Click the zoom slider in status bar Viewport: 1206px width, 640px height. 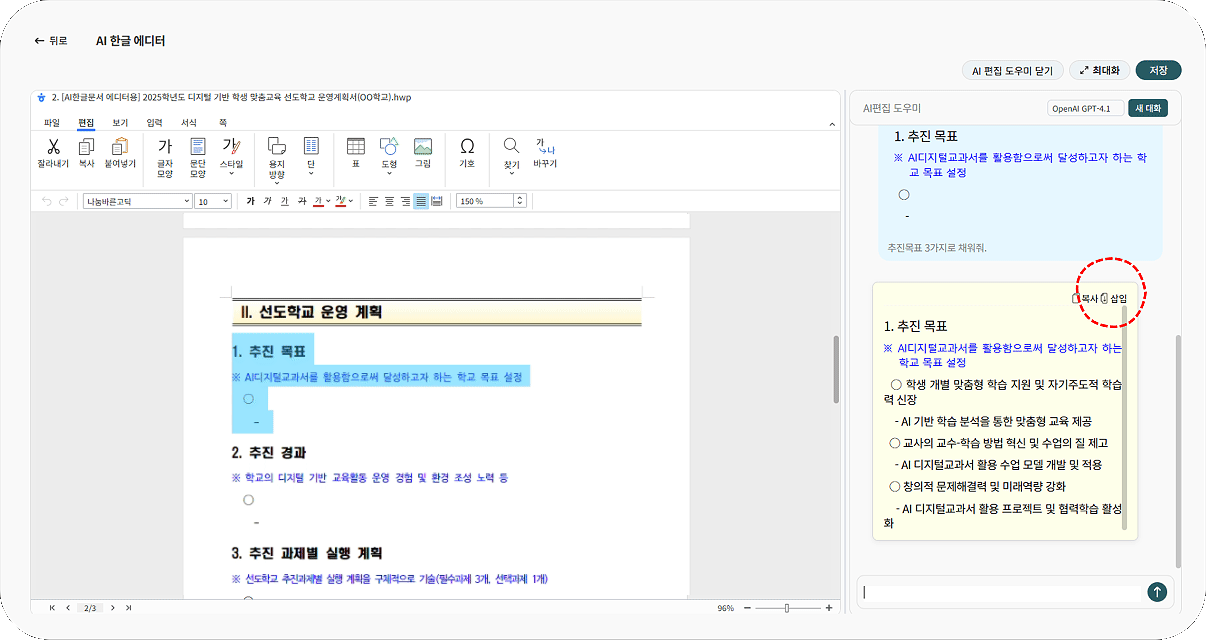[787, 608]
